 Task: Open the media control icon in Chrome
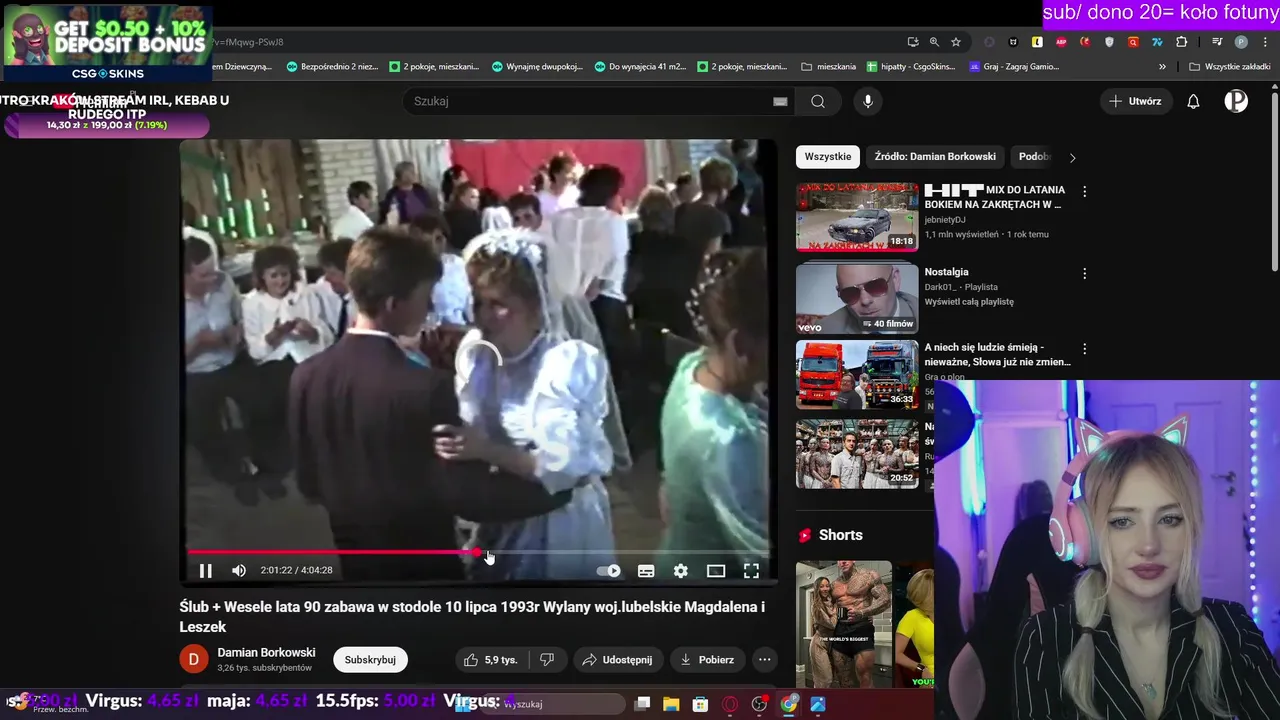pyautogui.click(x=1217, y=42)
